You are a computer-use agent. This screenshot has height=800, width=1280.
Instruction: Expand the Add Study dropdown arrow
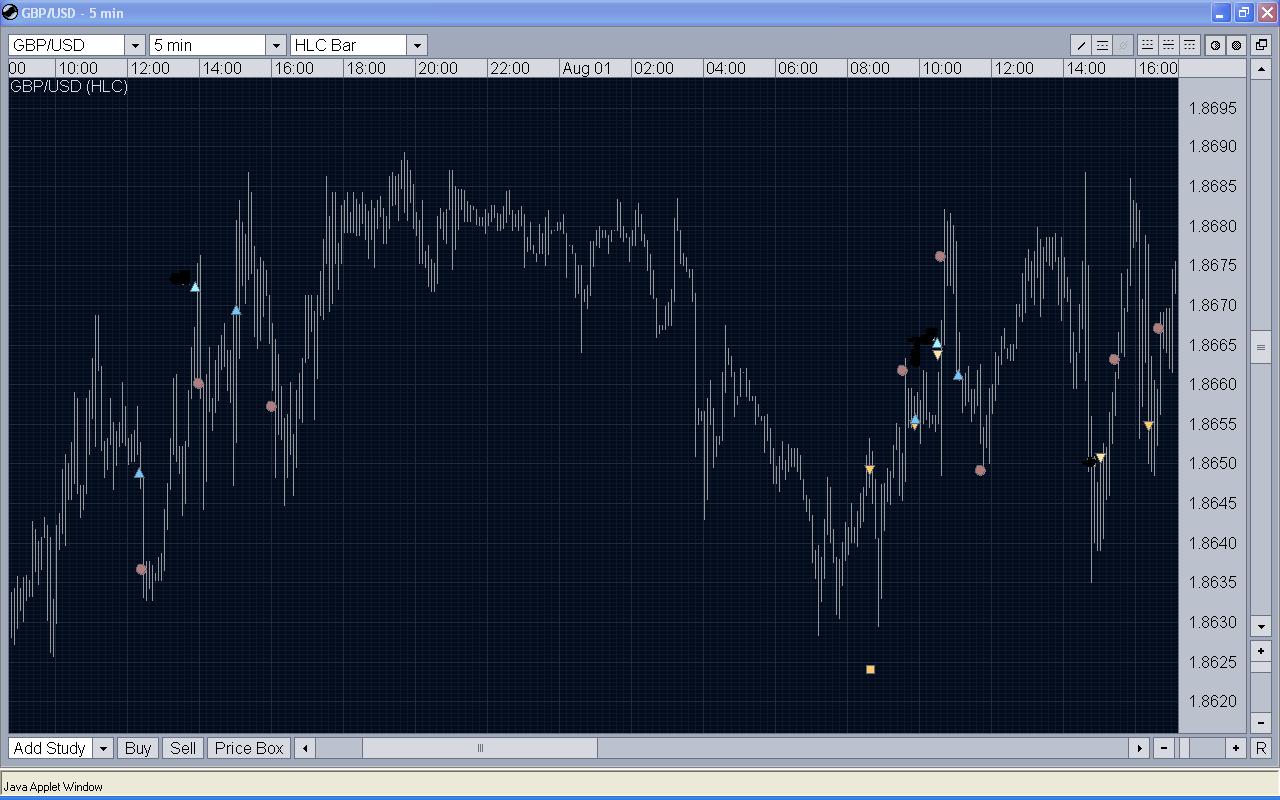[x=102, y=748]
